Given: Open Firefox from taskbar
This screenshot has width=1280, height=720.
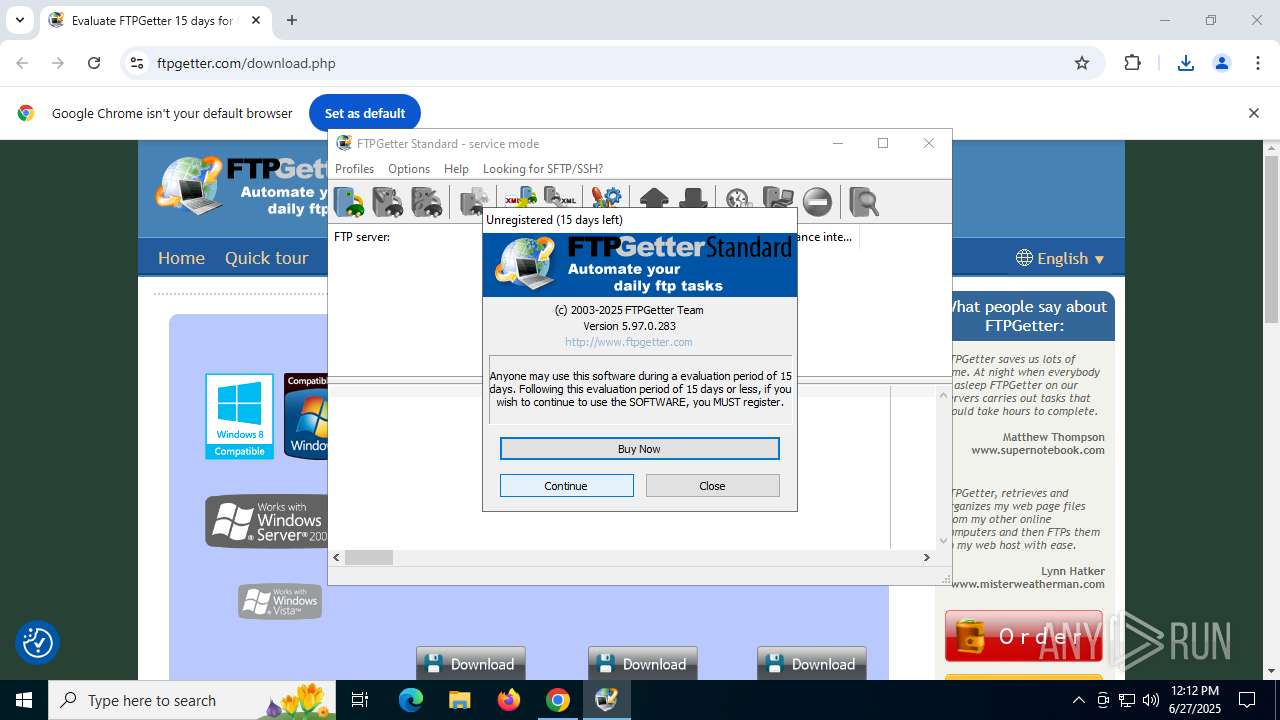Looking at the screenshot, I should [x=509, y=700].
